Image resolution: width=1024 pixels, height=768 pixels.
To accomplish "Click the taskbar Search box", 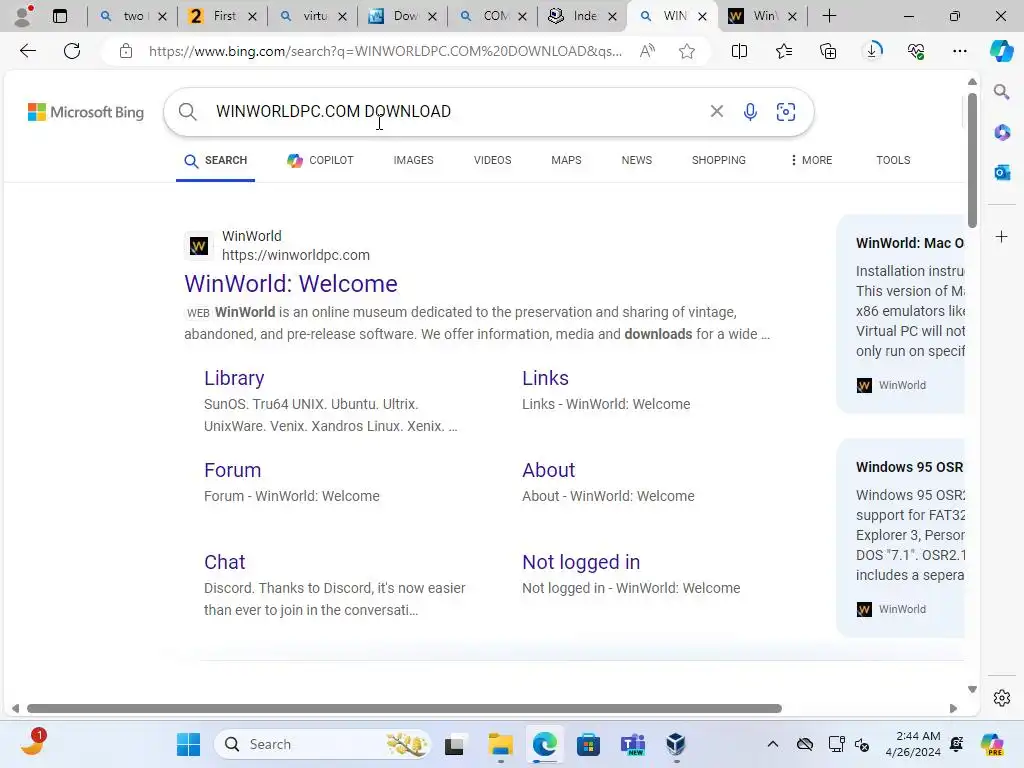I will pyautogui.click(x=323, y=744).
